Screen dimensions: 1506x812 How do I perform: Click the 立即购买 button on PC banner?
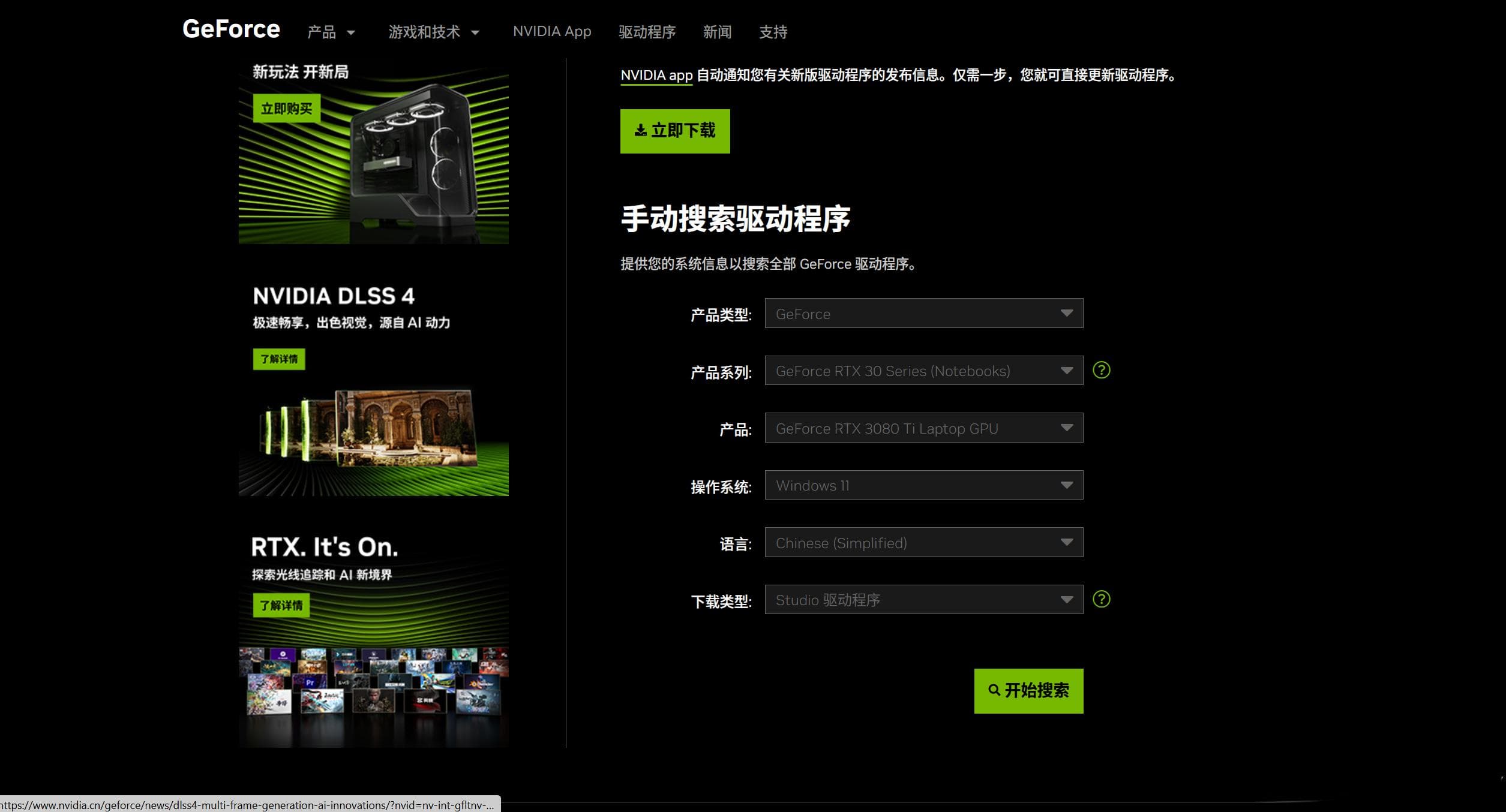[x=286, y=109]
